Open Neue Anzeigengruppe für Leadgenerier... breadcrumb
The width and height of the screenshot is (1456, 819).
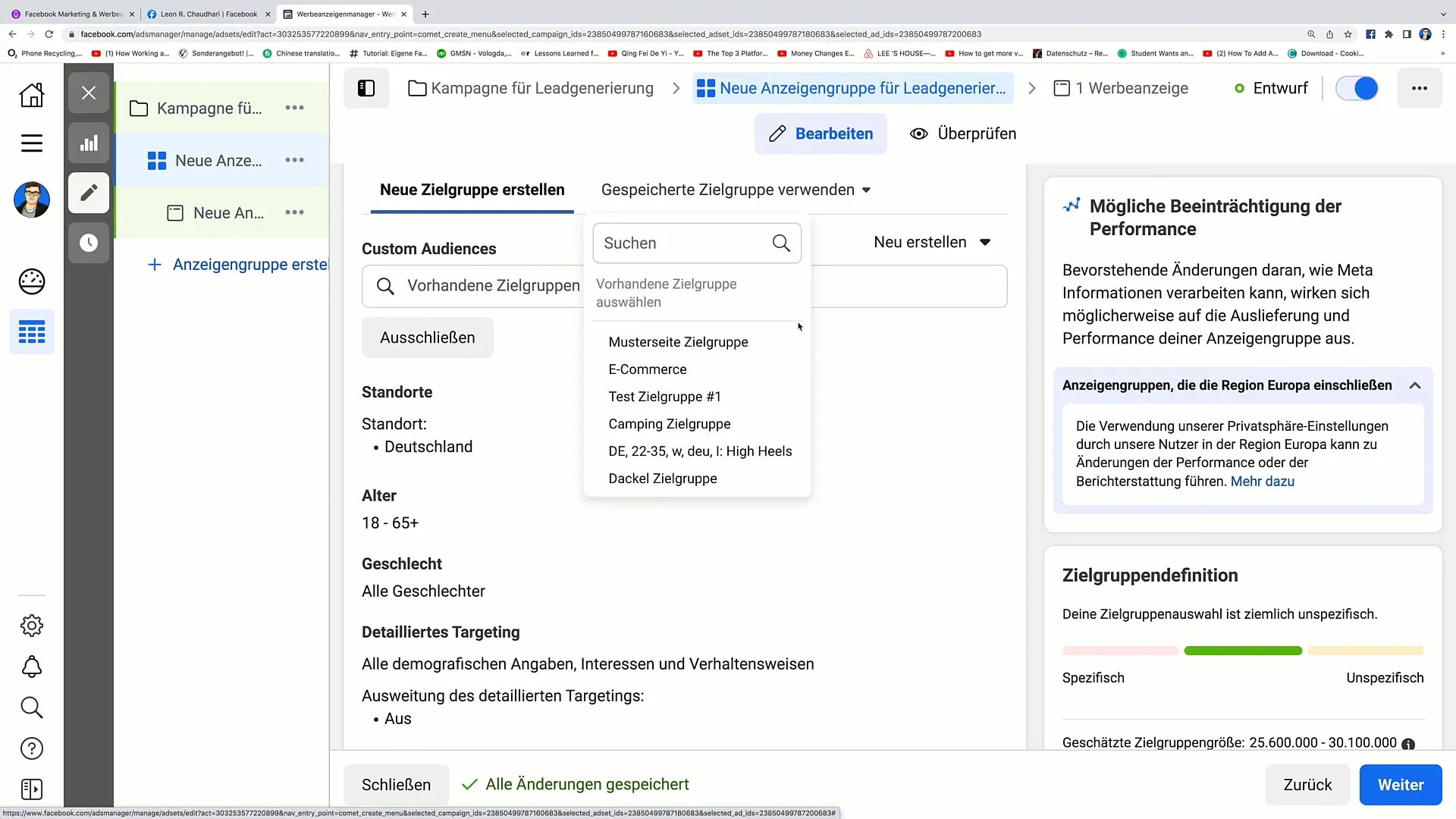(x=853, y=88)
